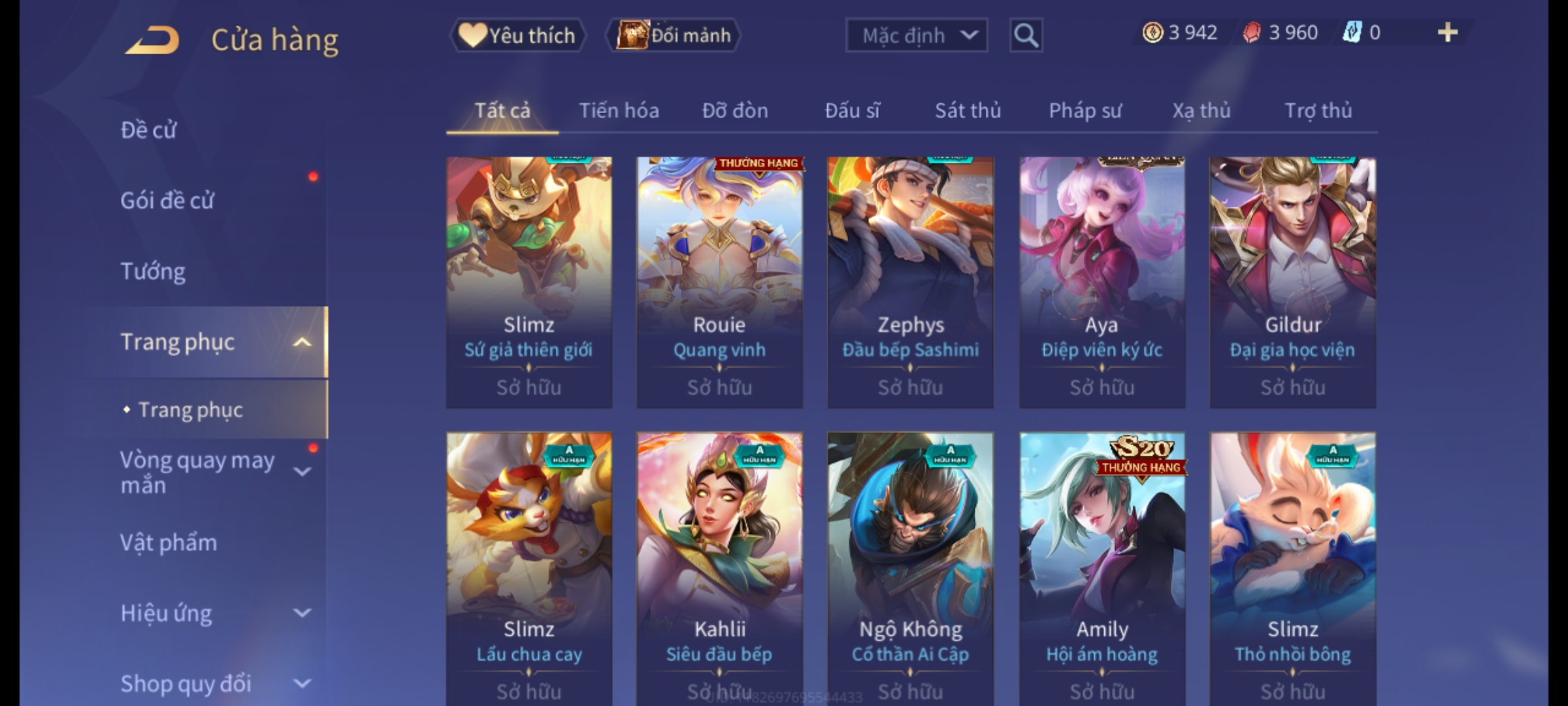The width and height of the screenshot is (1568, 706).
Task: Select Rouie Quang vinh skin card
Action: (719, 282)
